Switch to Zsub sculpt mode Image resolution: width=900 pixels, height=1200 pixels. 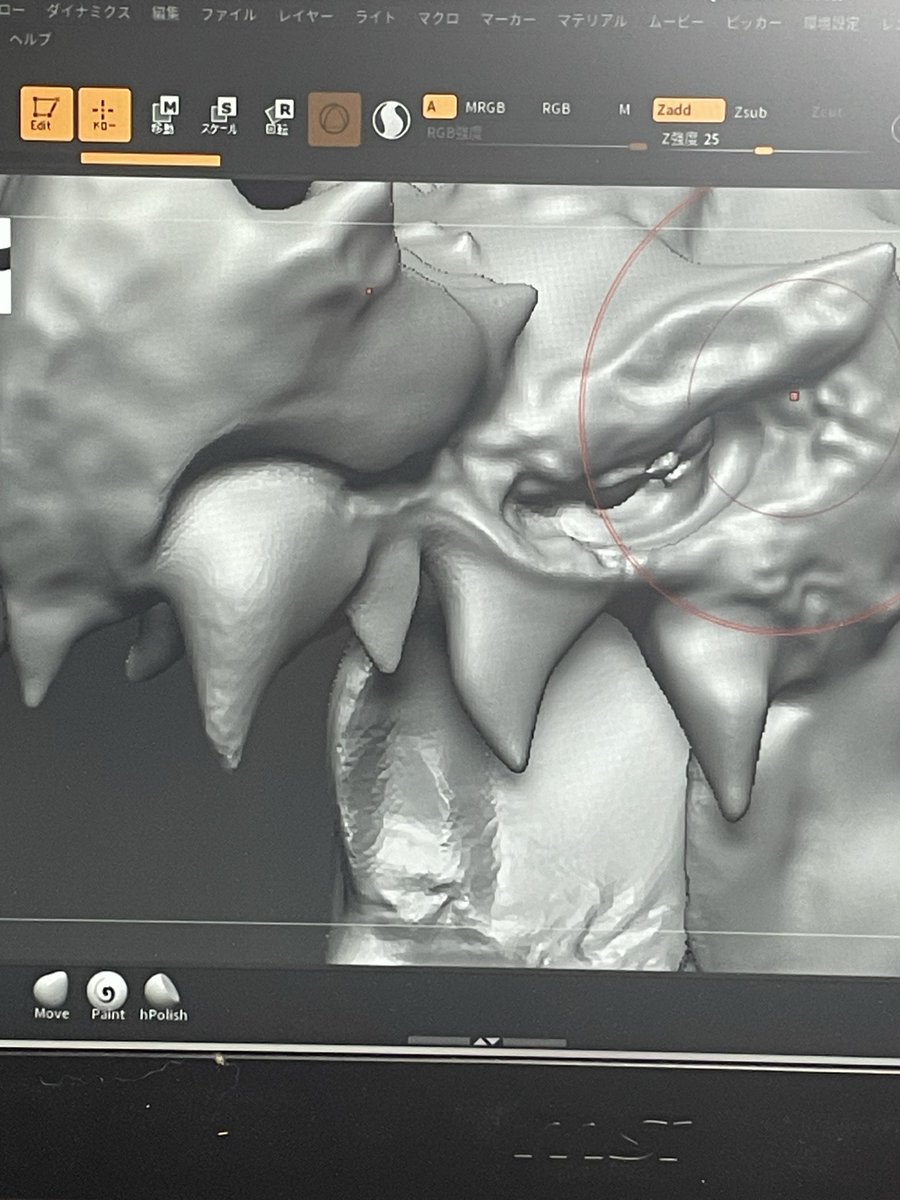click(750, 112)
